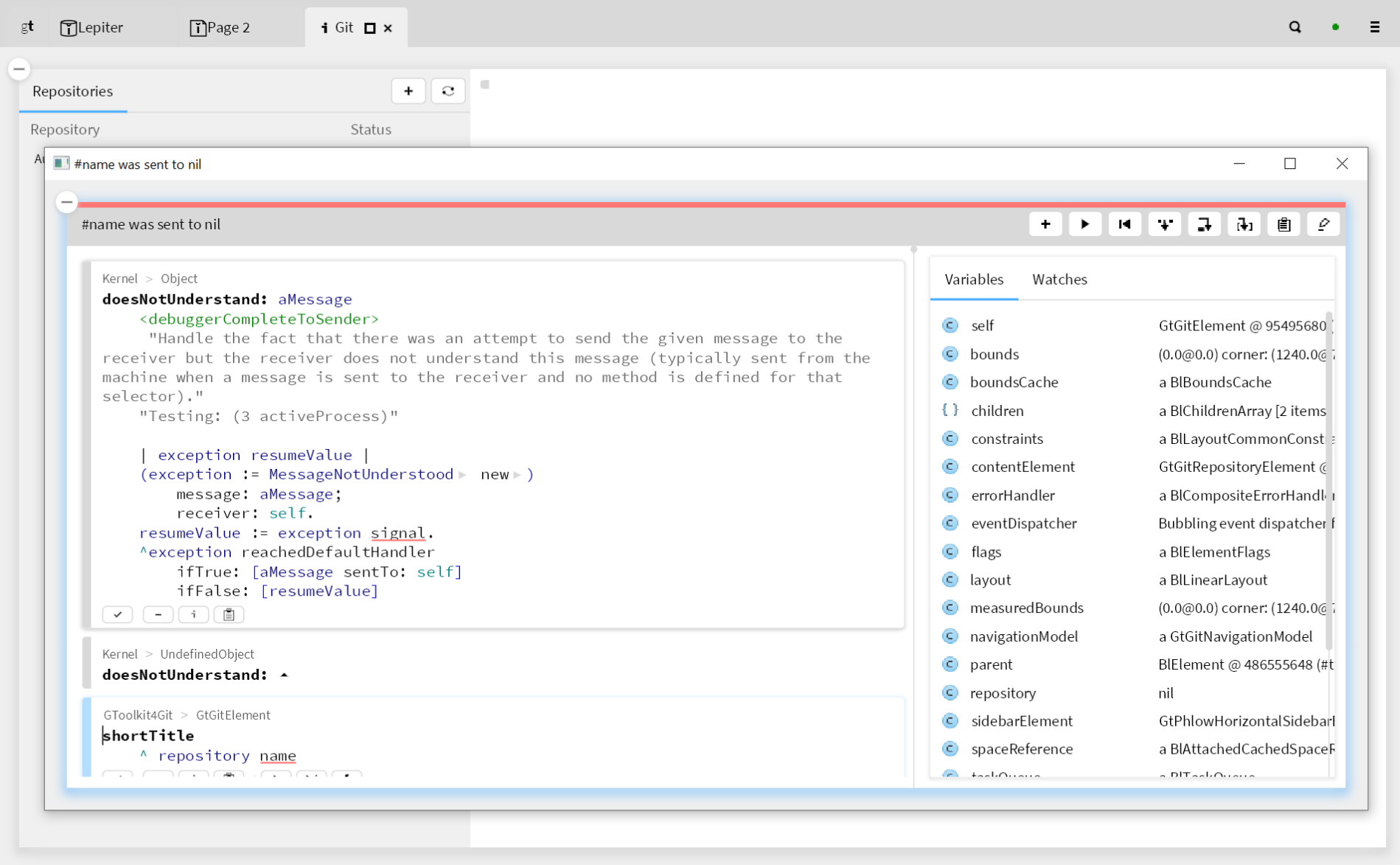Open the debugger inspector clipboard icon

[1284, 224]
